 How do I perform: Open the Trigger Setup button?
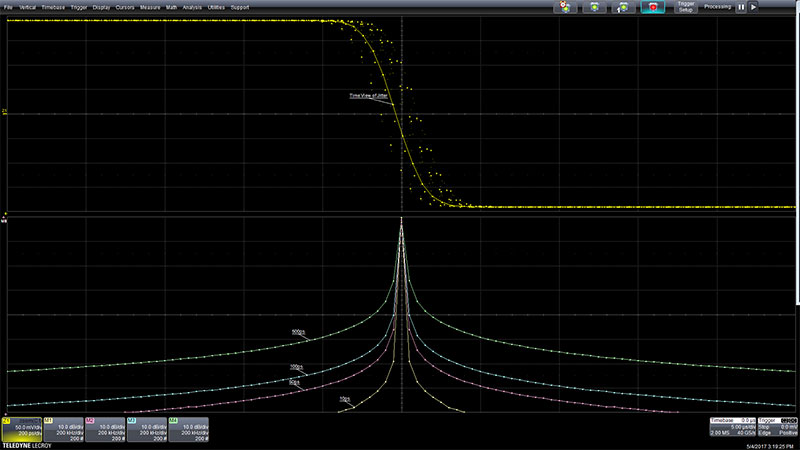[686, 7]
